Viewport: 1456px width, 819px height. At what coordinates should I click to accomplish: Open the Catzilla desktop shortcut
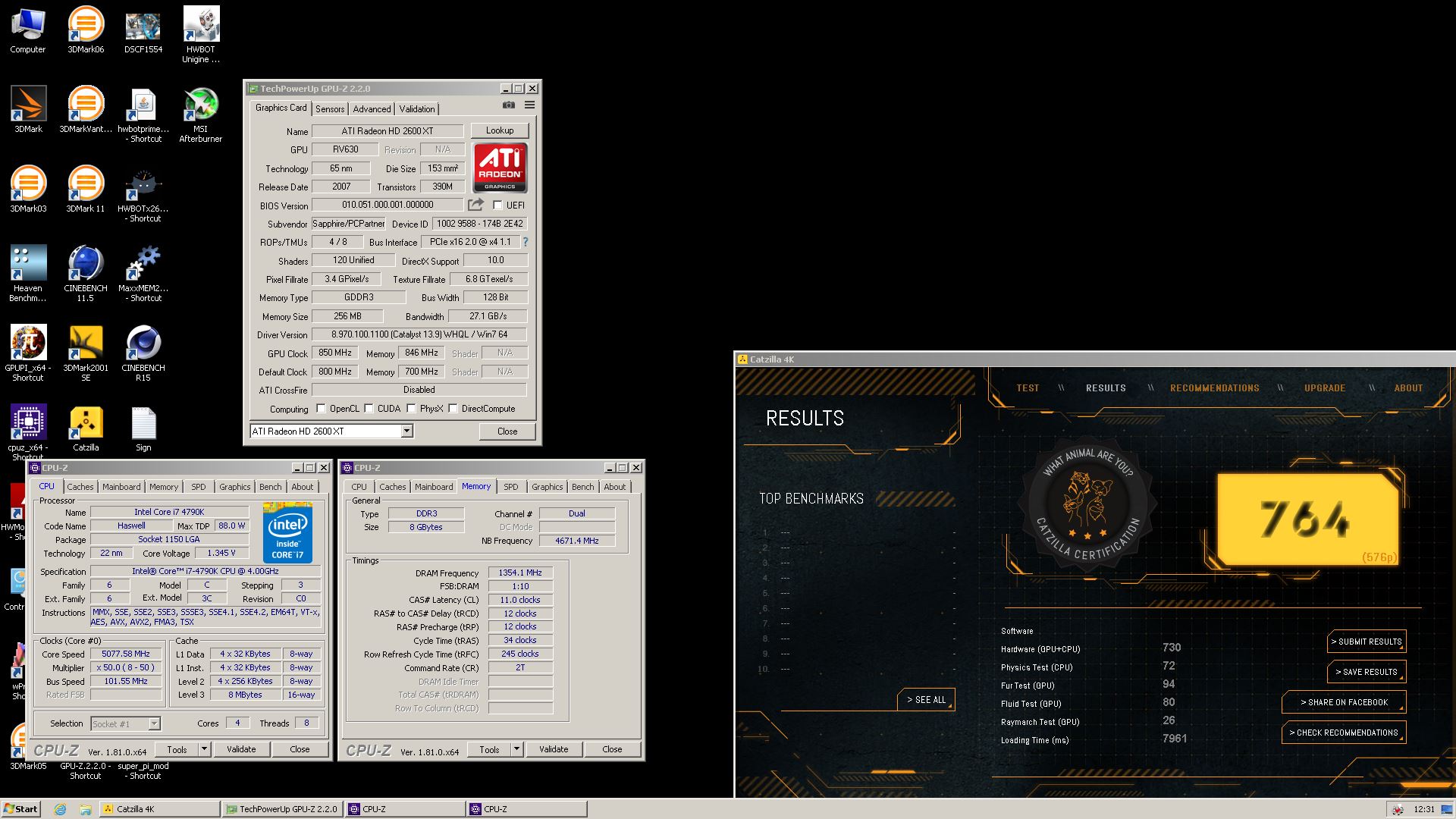pyautogui.click(x=86, y=428)
